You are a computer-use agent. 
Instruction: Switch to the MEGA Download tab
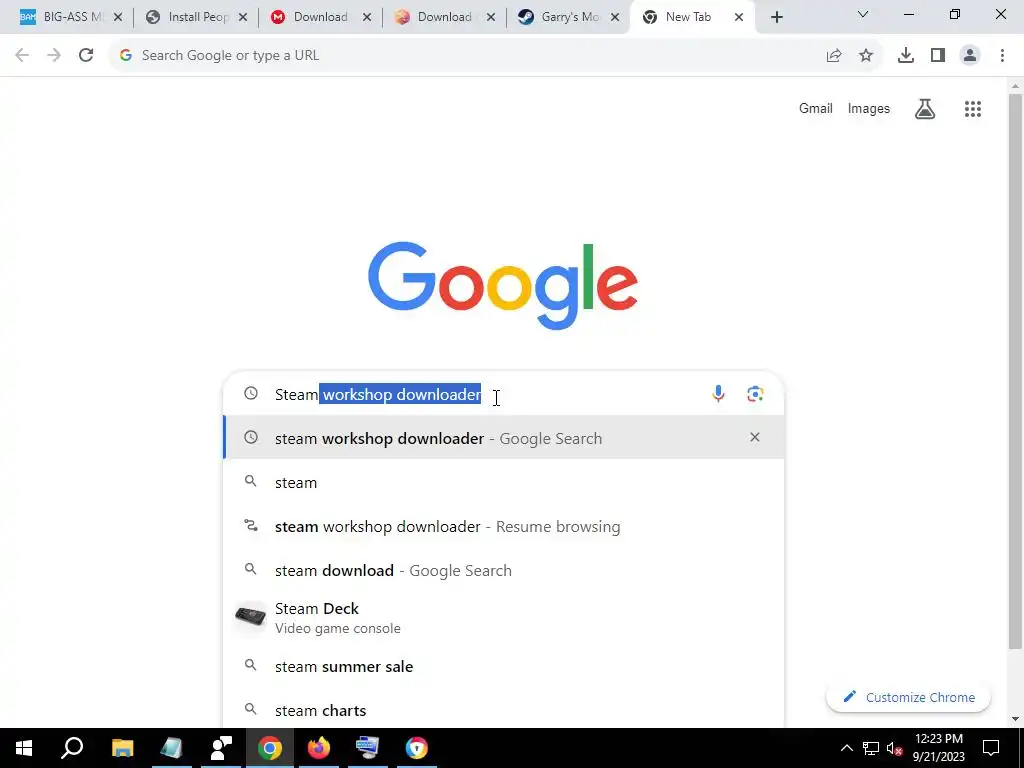click(321, 18)
